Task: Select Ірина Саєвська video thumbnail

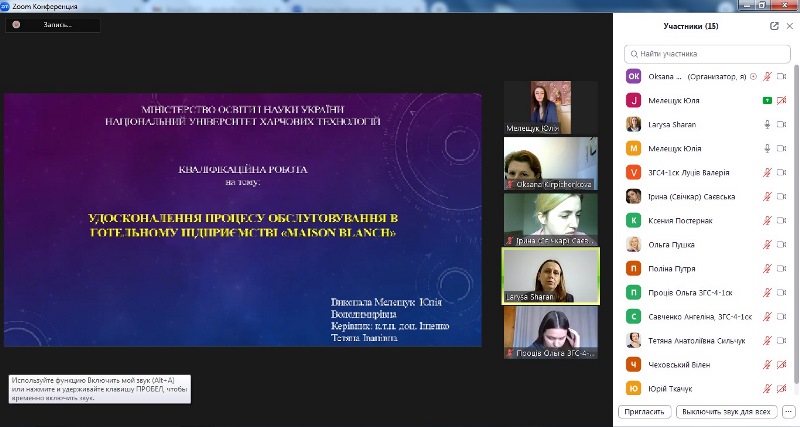Action: (x=551, y=219)
